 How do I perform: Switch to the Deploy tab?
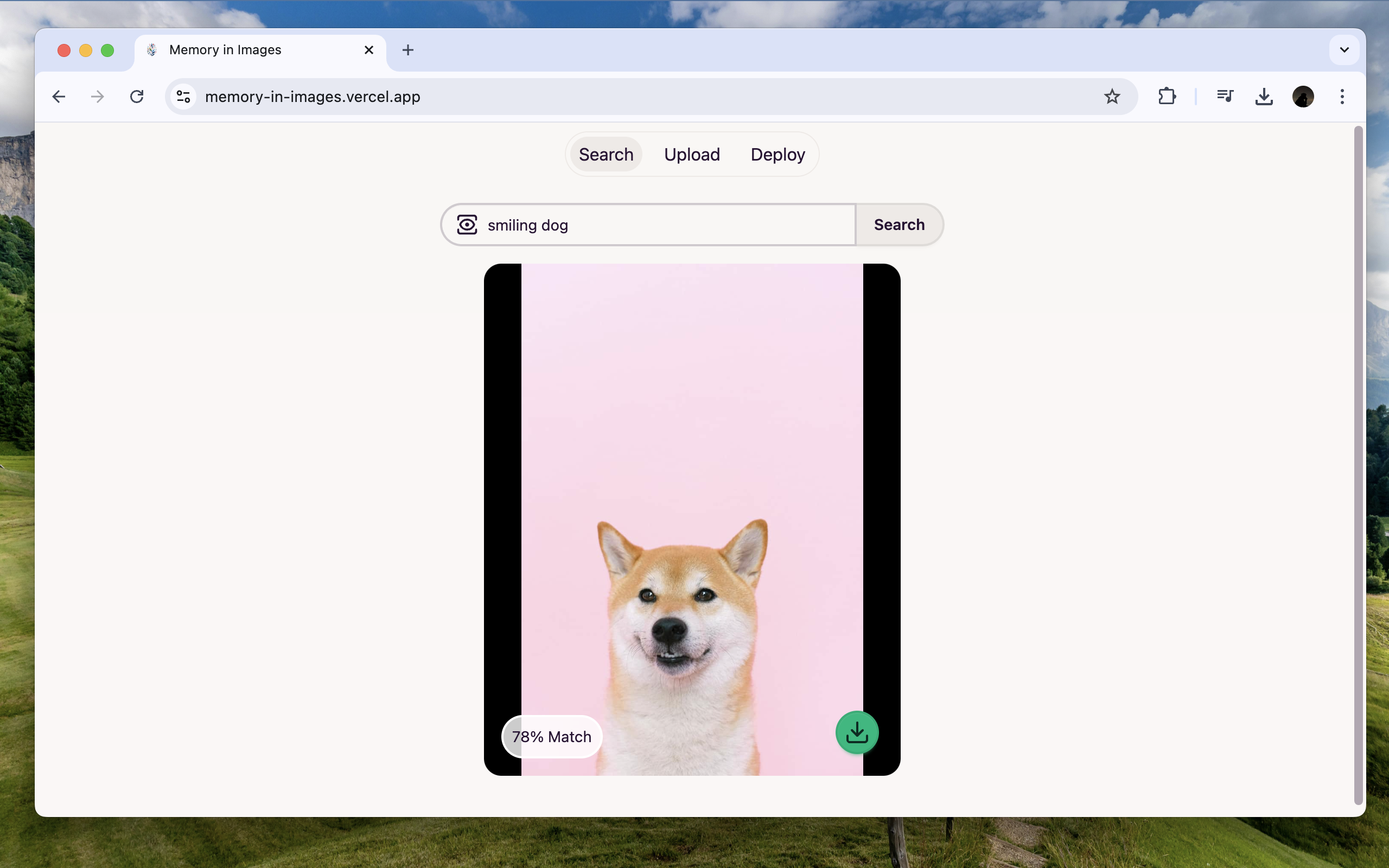pos(778,155)
